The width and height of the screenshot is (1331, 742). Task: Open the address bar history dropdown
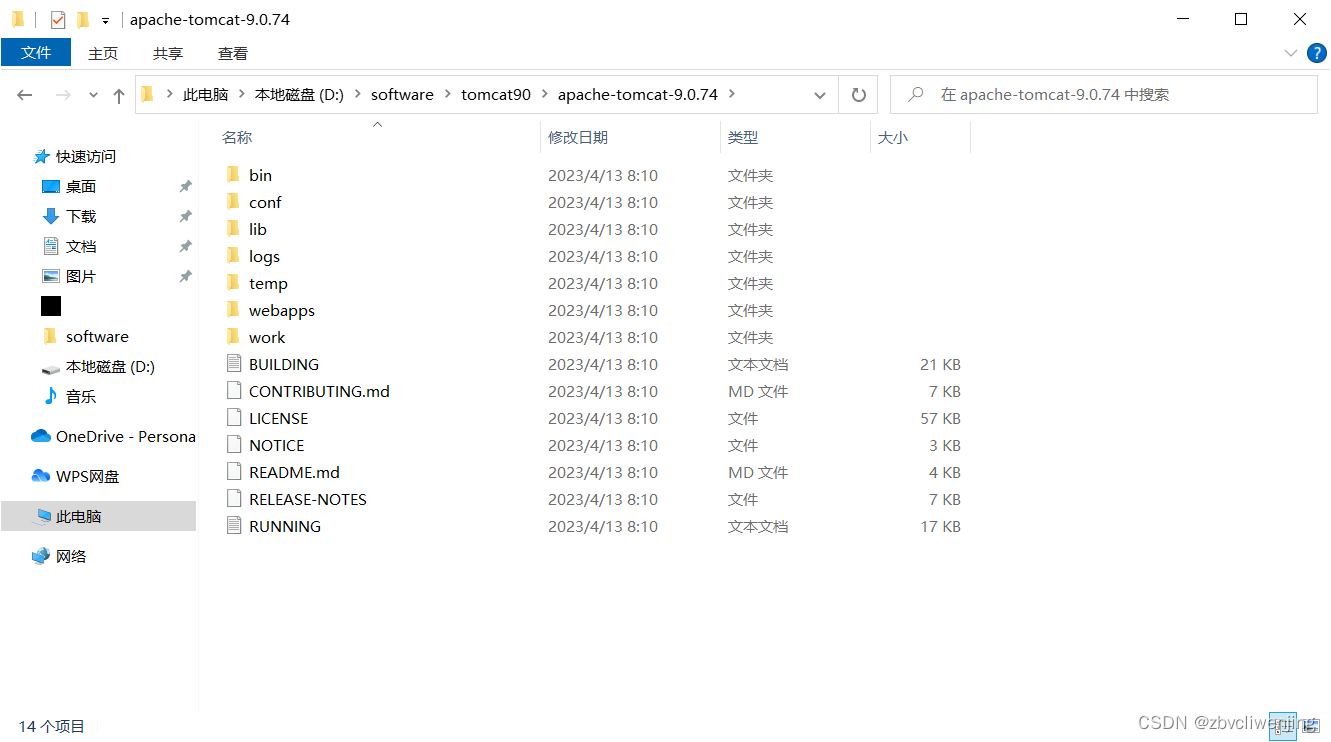(x=820, y=95)
